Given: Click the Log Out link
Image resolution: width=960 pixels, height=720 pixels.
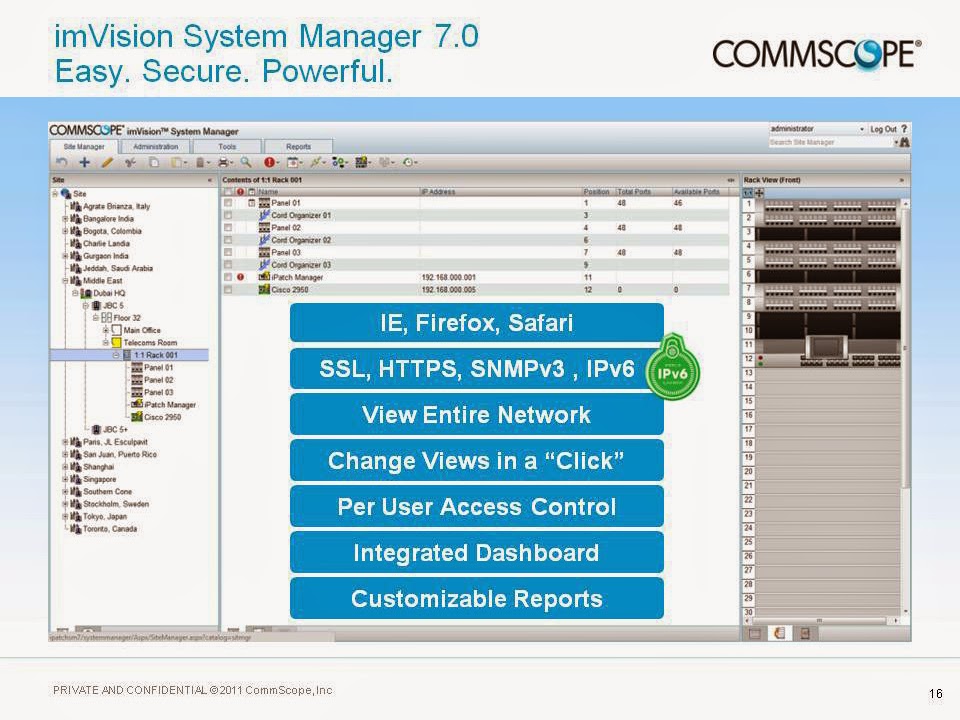Looking at the screenshot, I should pyautogui.click(x=884, y=130).
